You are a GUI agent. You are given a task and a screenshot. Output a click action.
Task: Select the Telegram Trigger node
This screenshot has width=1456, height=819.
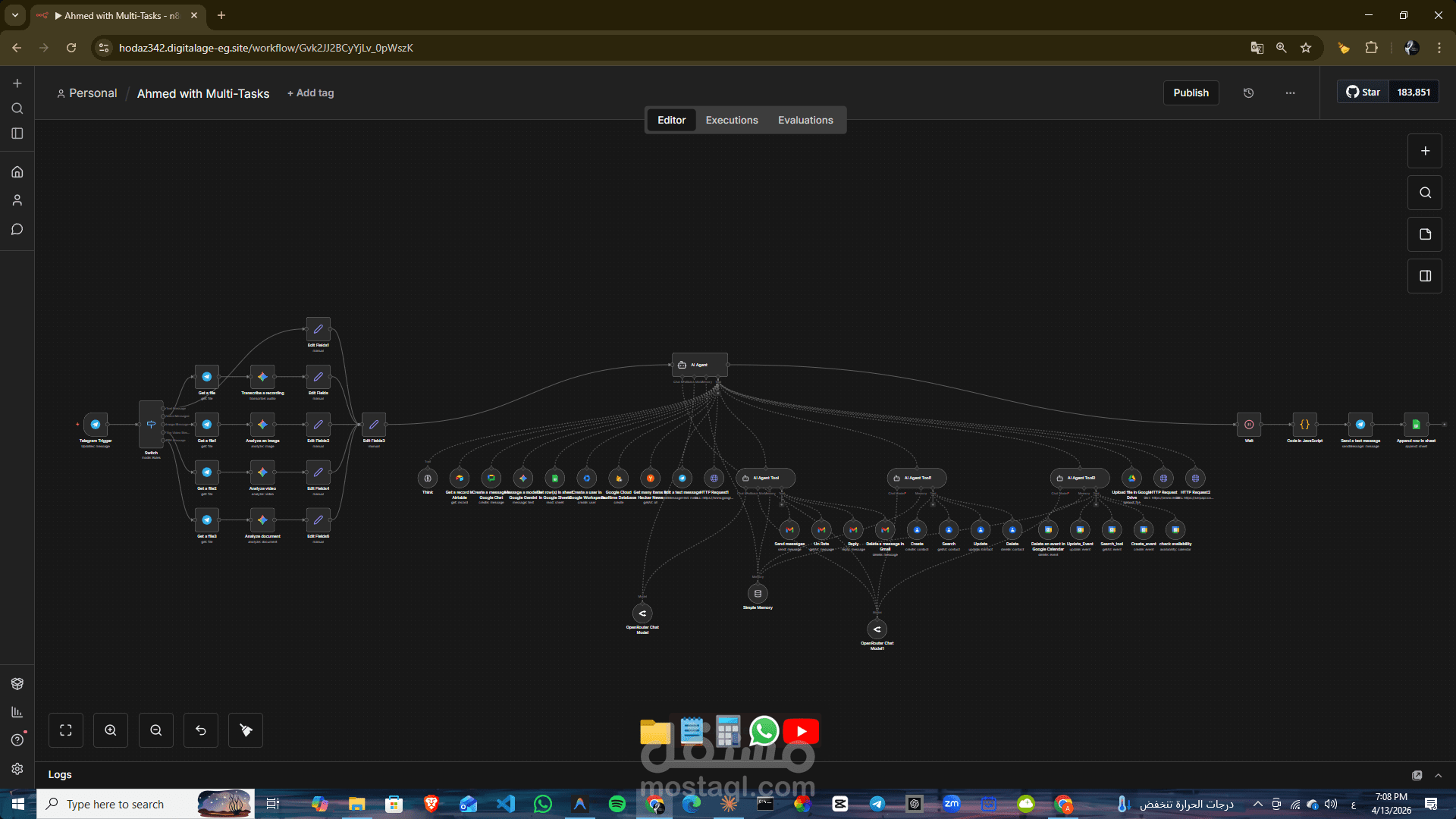[96, 425]
